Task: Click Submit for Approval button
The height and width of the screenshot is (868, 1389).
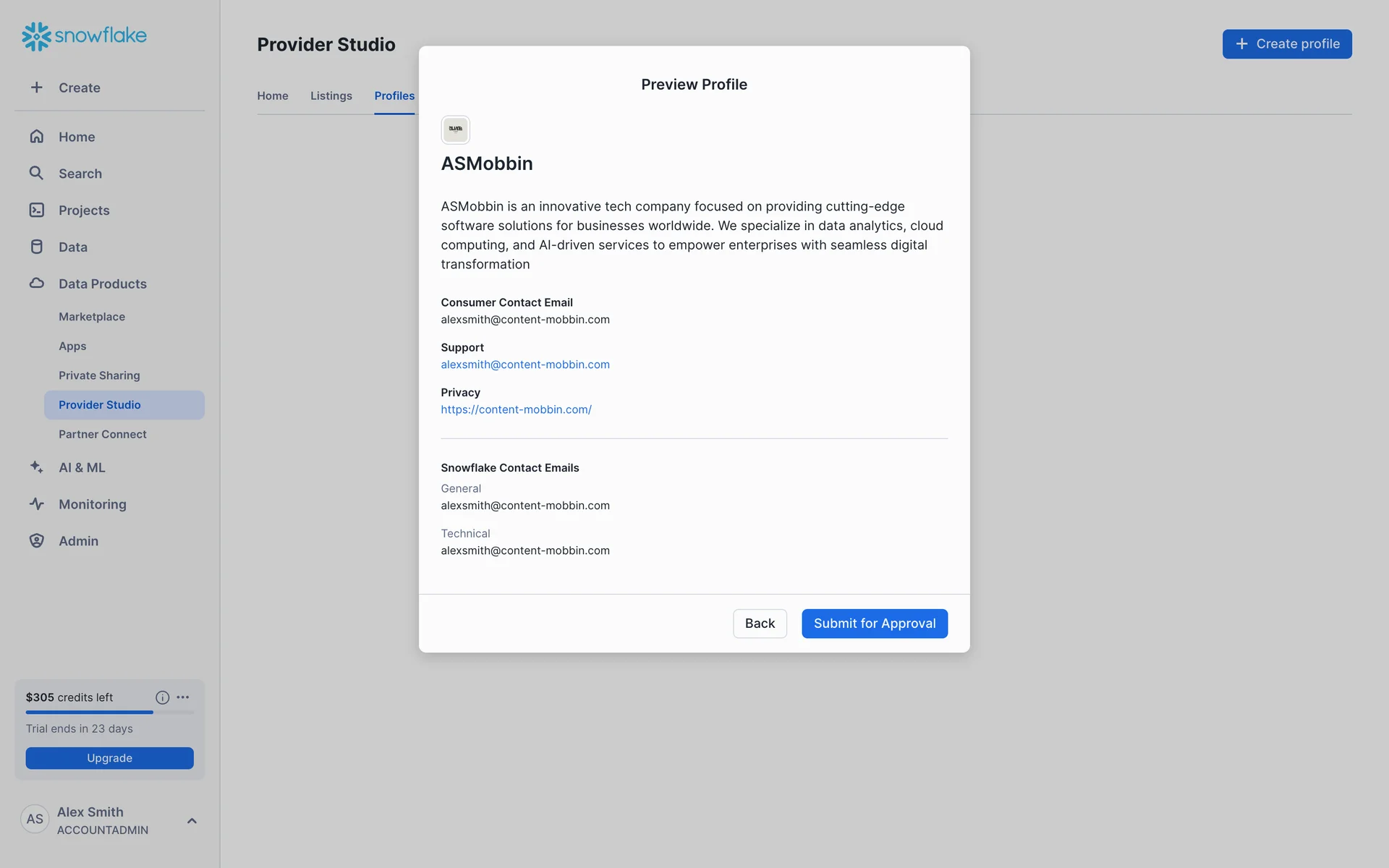Action: (874, 624)
